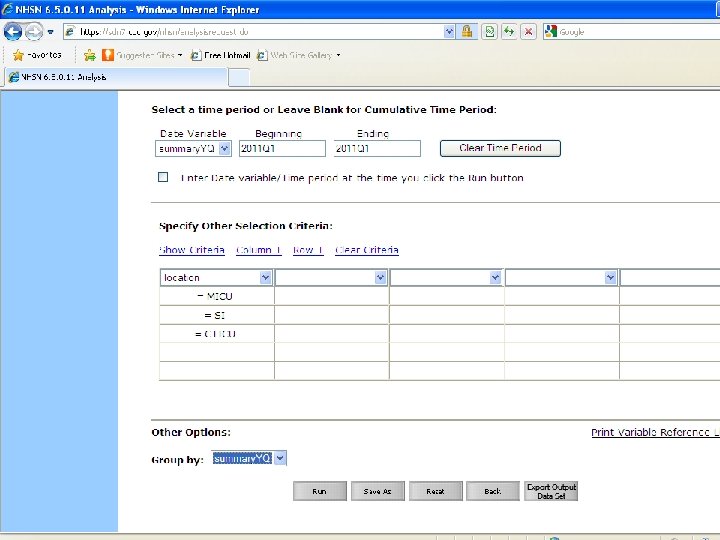This screenshot has width=720, height=540.
Task: Click the Back button at the bottom of the form
Action: click(493, 491)
